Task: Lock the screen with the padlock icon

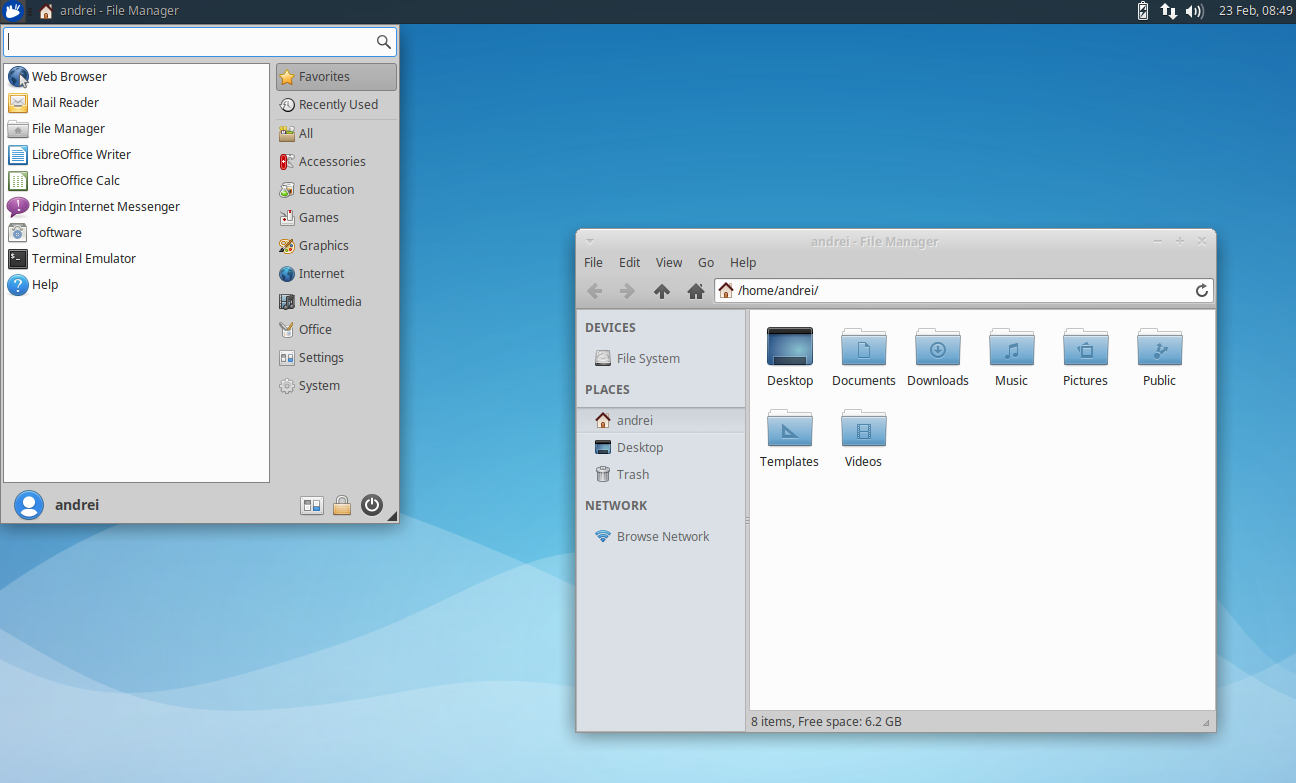Action: 342,505
